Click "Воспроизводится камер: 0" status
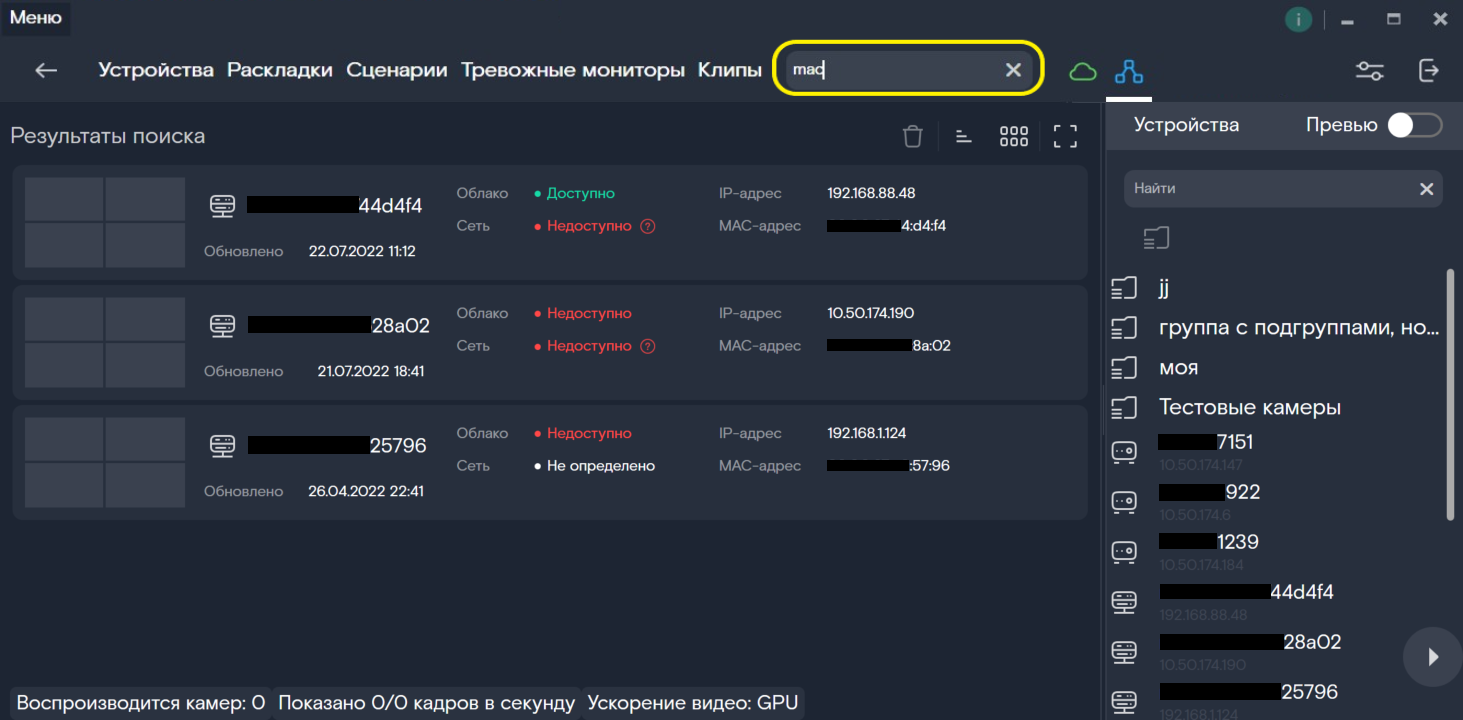The image size is (1463, 720). [x=141, y=703]
